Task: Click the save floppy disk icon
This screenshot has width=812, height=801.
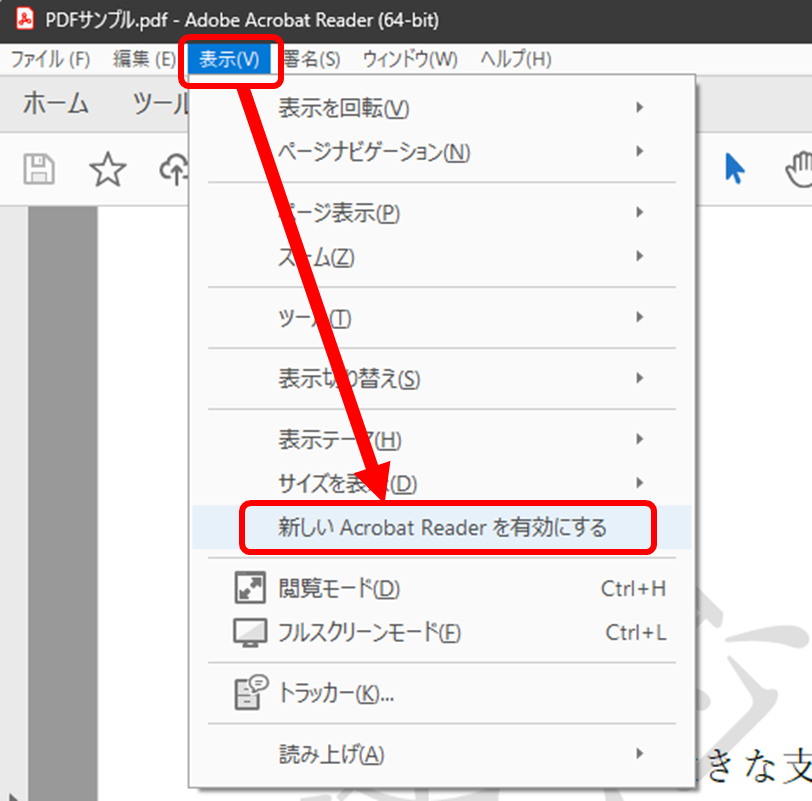Action: (x=39, y=169)
